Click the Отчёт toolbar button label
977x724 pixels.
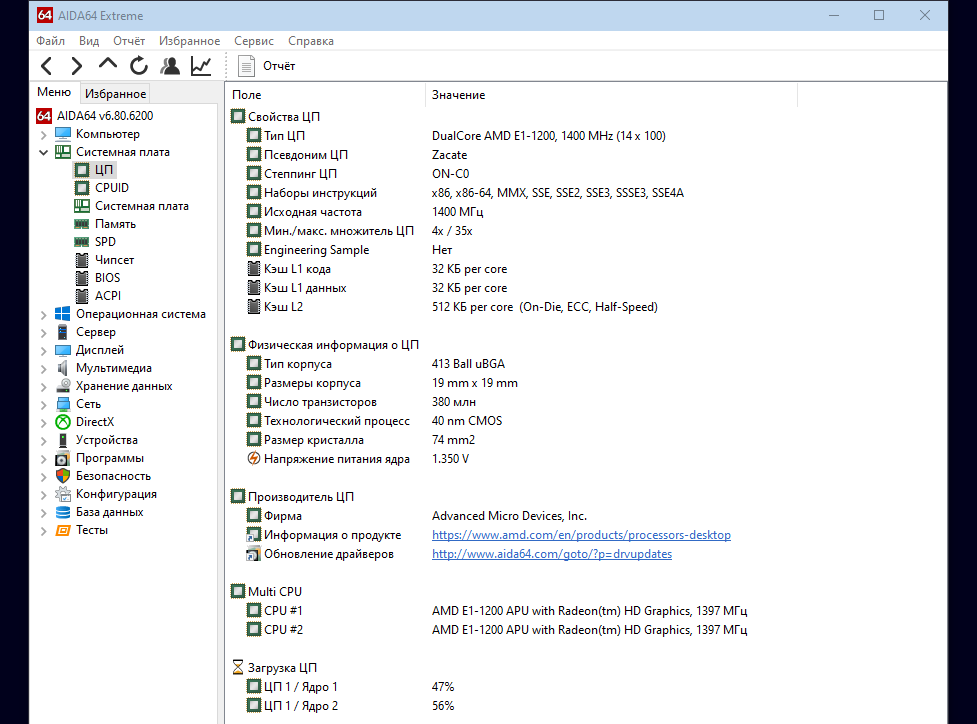[279, 66]
